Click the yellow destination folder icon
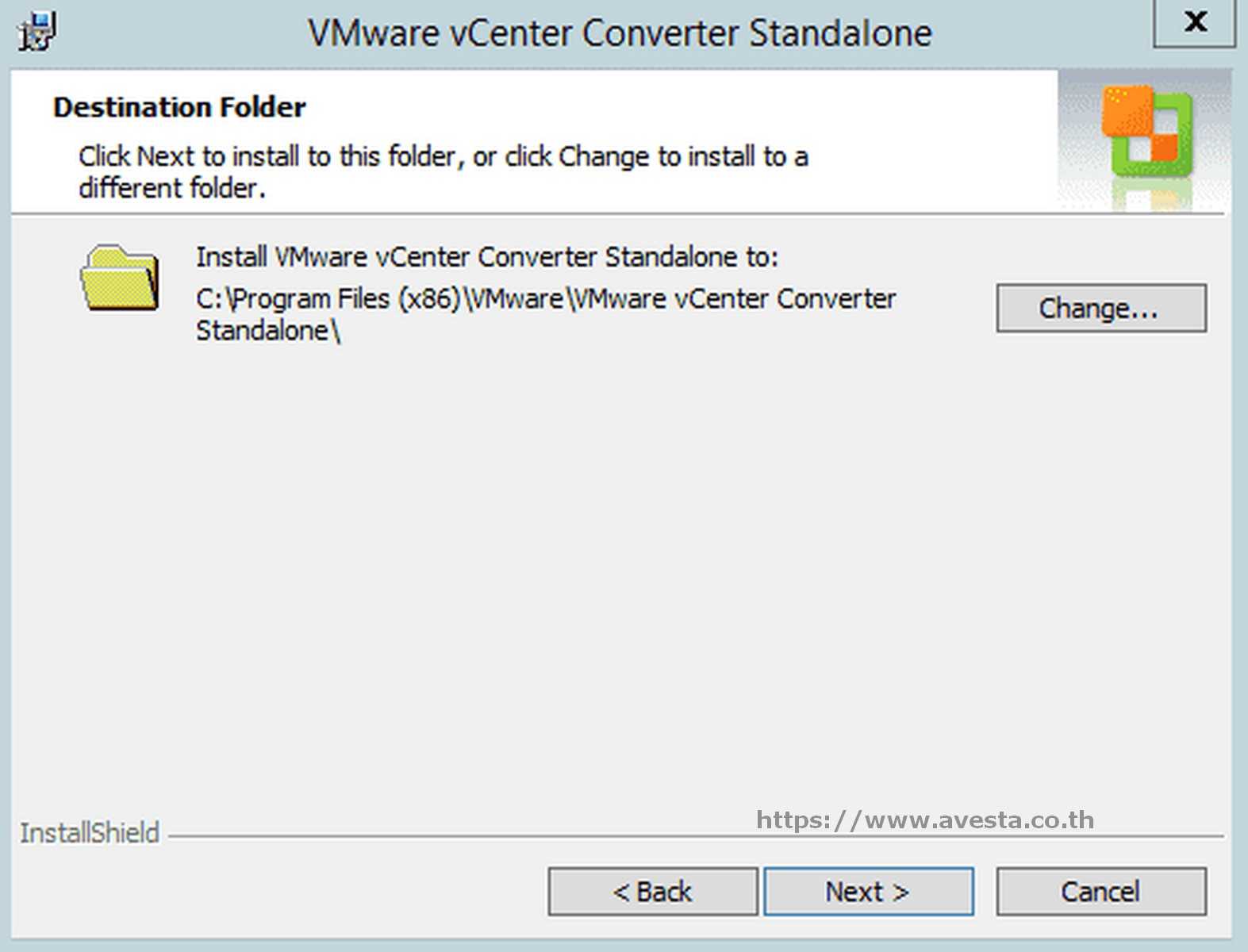Image resolution: width=1248 pixels, height=952 pixels. [120, 278]
